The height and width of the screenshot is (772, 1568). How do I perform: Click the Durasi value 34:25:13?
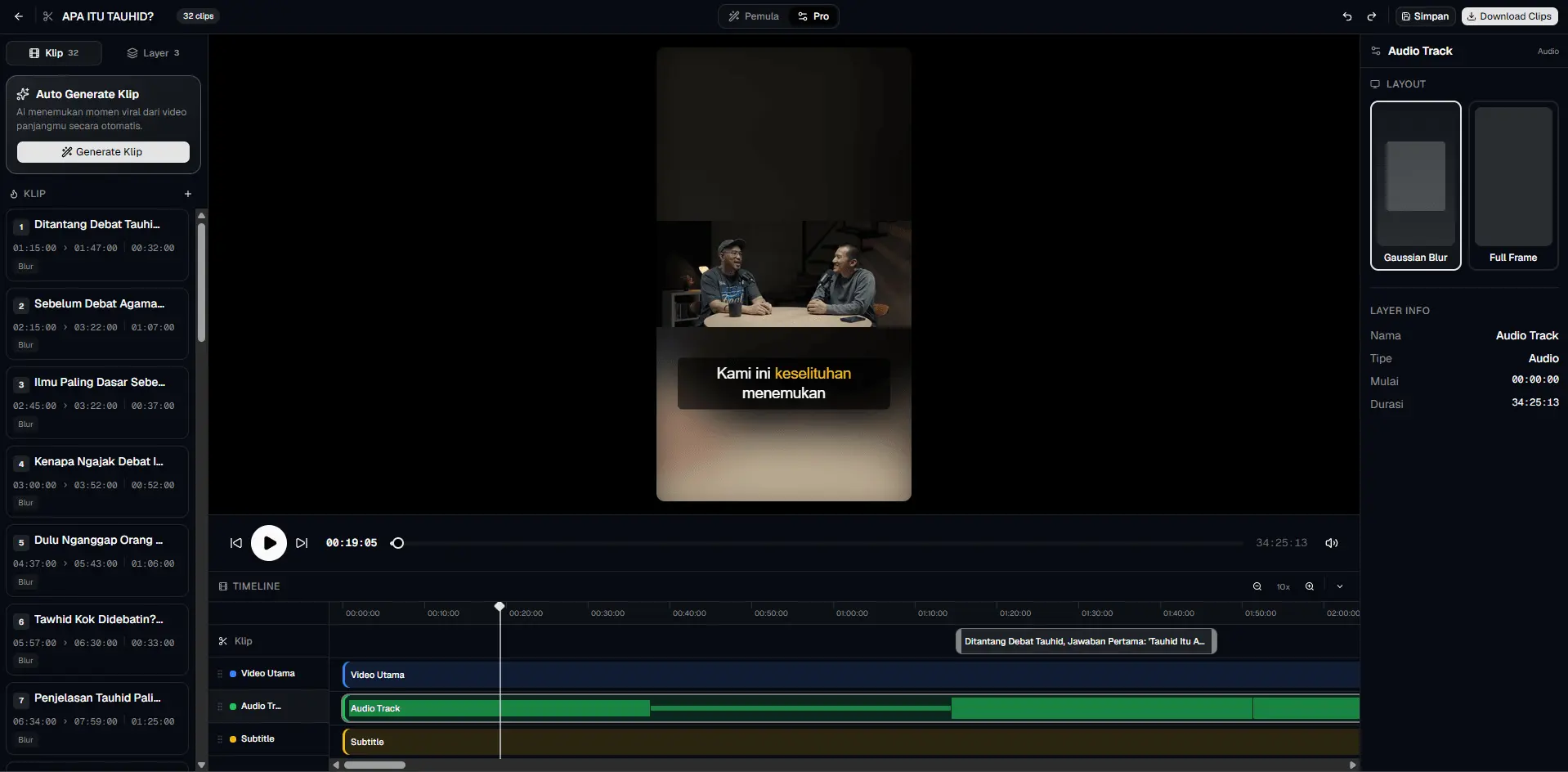click(x=1535, y=402)
